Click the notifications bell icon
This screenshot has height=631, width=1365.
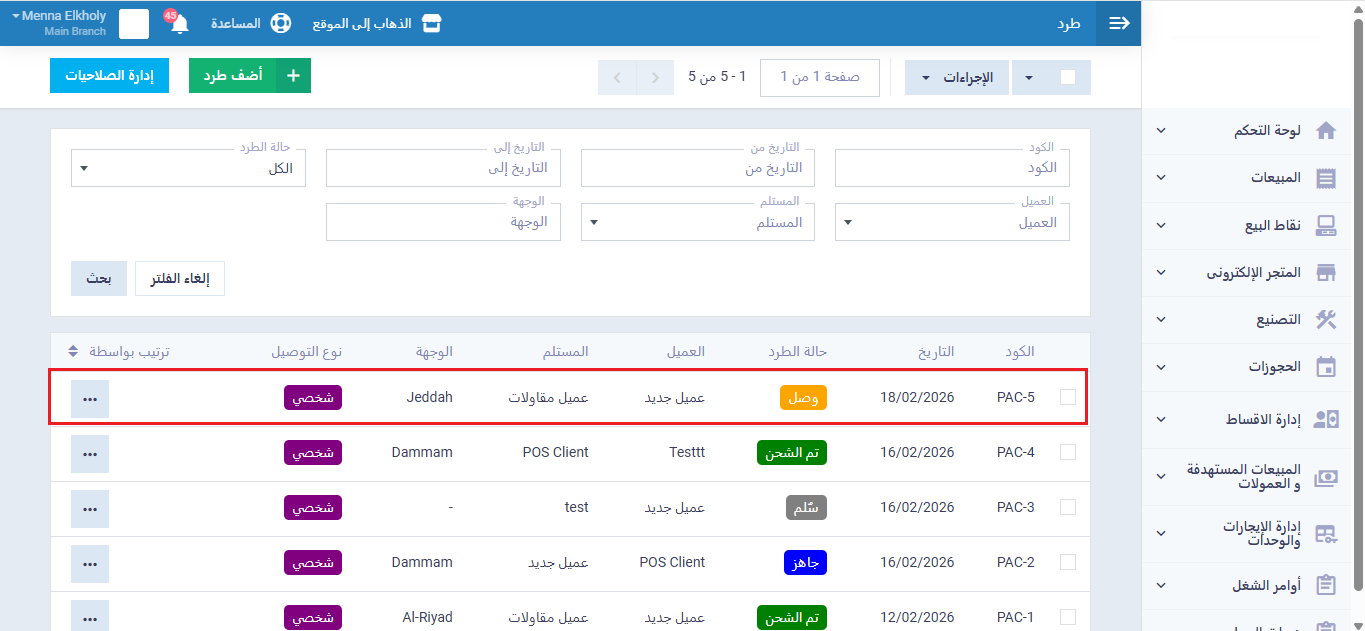pyautogui.click(x=180, y=24)
